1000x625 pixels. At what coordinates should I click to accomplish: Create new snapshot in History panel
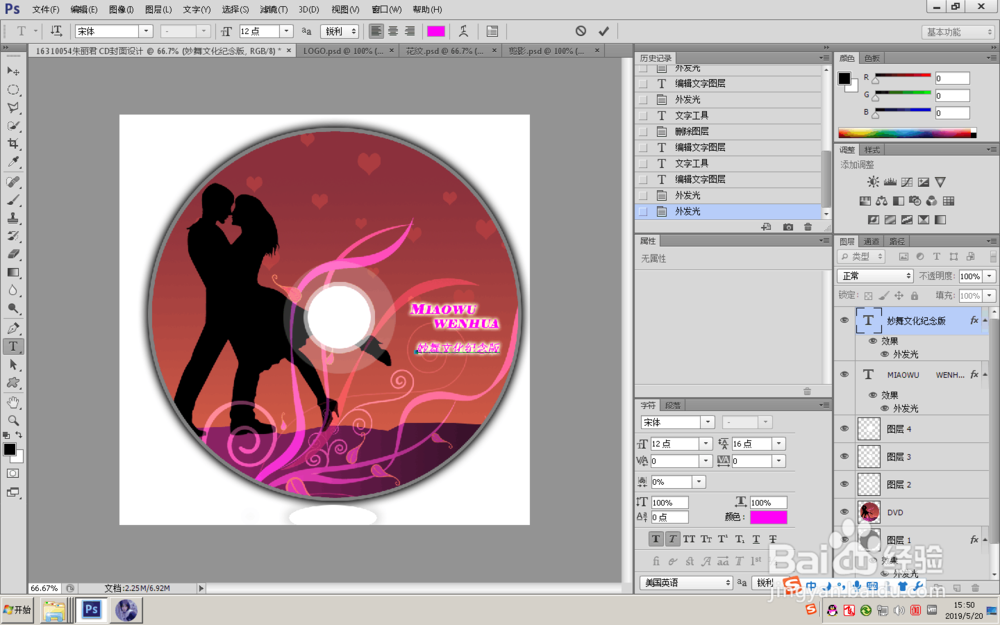788,227
